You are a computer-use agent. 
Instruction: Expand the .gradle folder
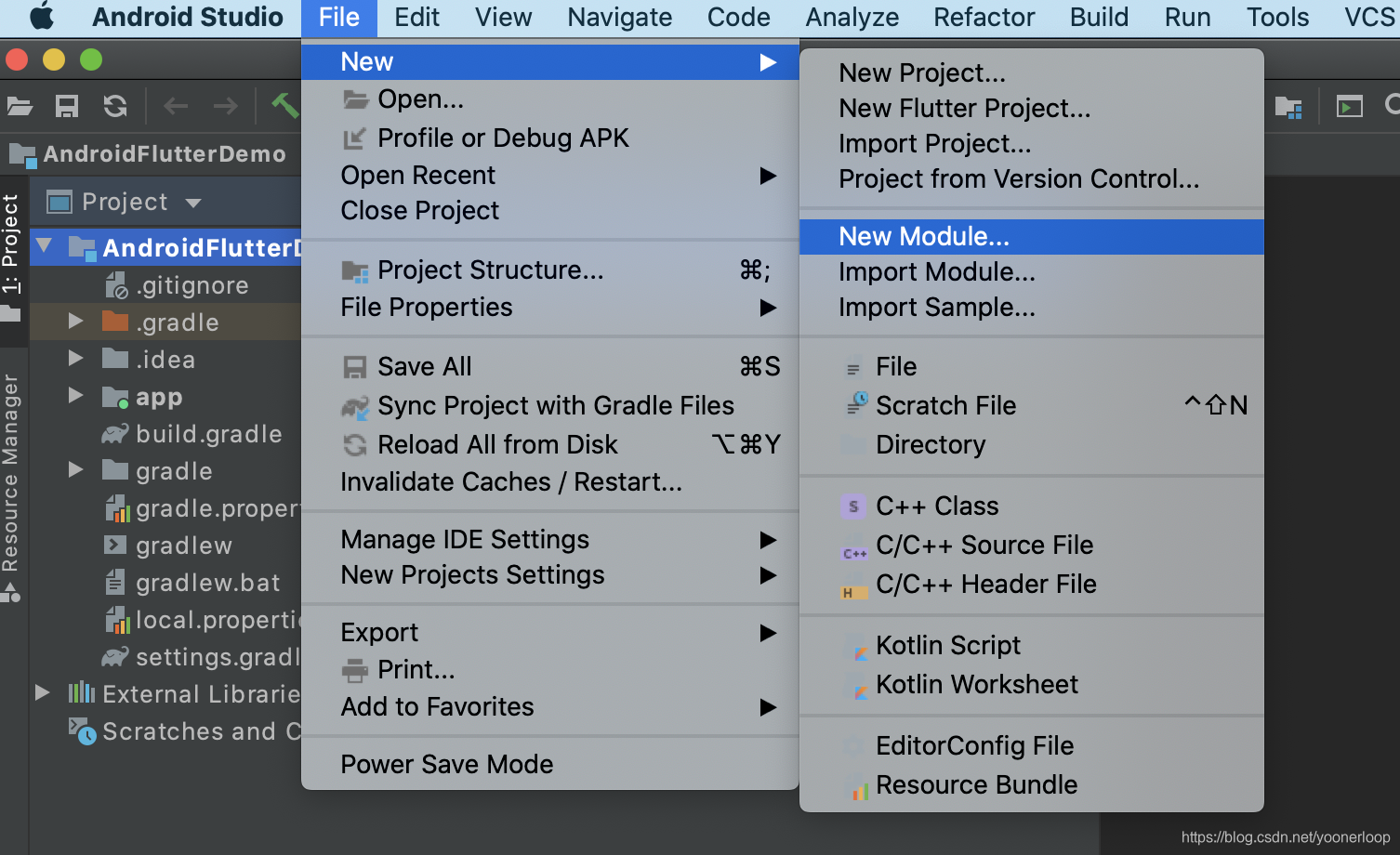(76, 322)
